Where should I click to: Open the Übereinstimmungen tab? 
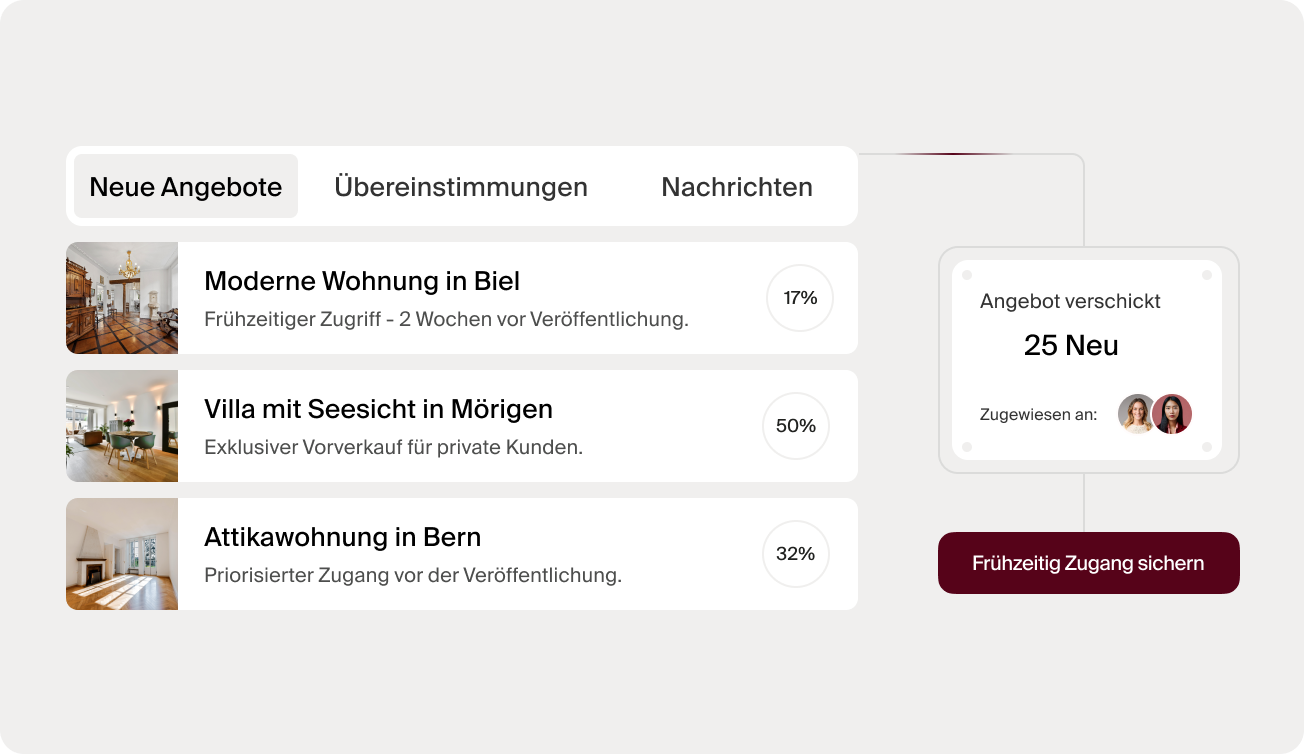click(x=461, y=187)
